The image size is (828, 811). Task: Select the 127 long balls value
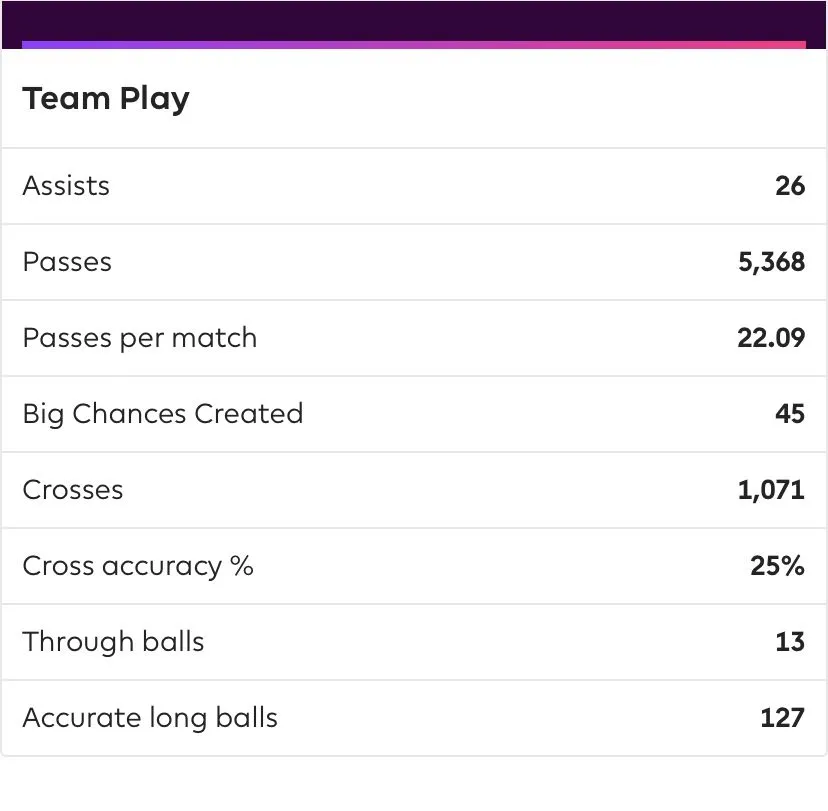coord(782,718)
